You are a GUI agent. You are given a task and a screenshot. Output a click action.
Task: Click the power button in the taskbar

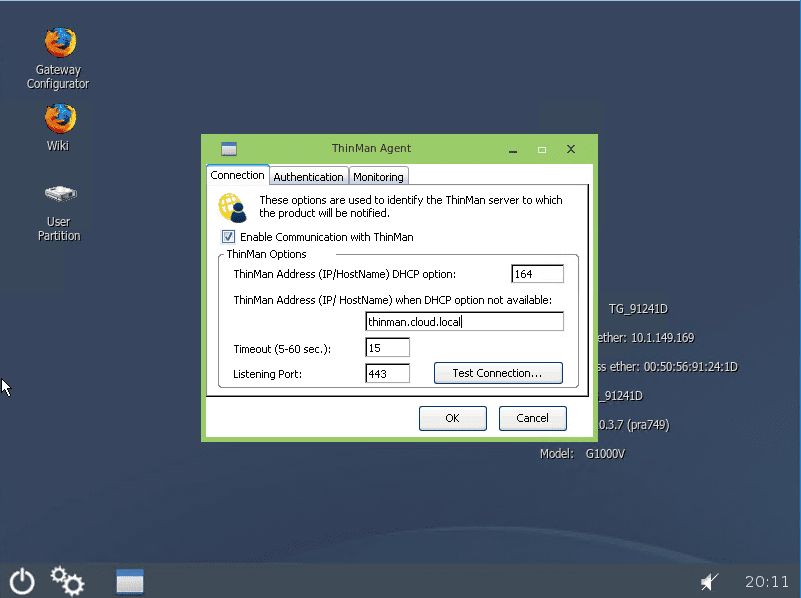click(x=21, y=580)
